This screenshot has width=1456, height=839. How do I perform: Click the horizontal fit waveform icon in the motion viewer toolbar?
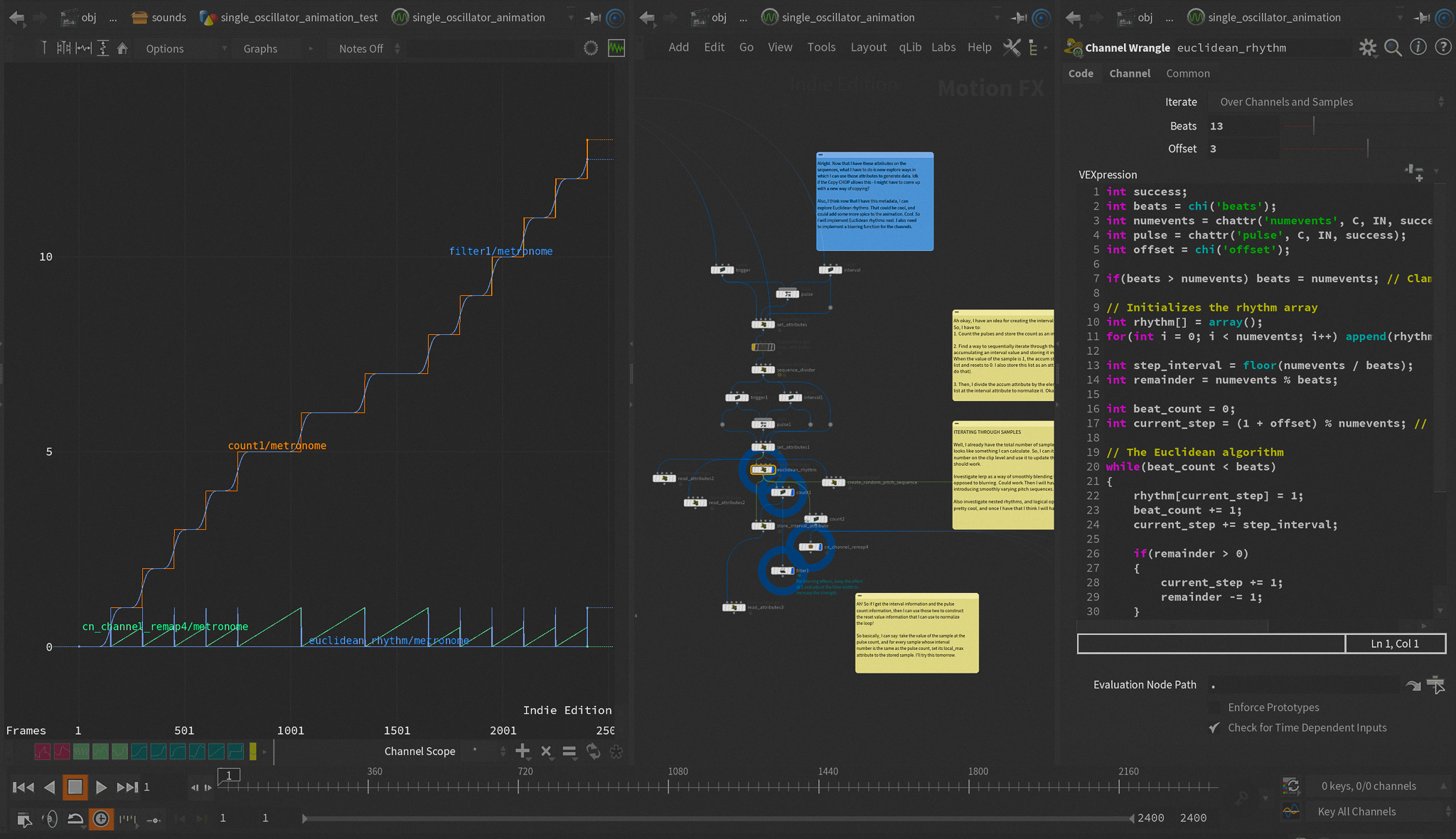pos(84,48)
